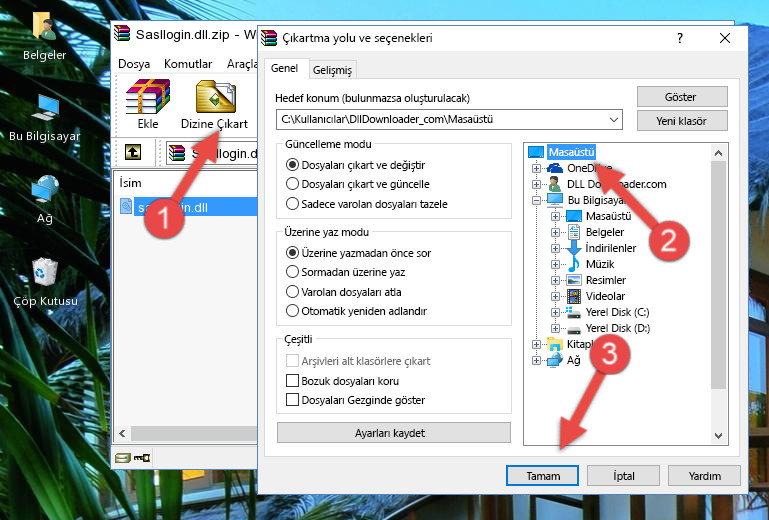Select İndirilenler folder in tree
Screen dimensions: 769x520
[611, 248]
